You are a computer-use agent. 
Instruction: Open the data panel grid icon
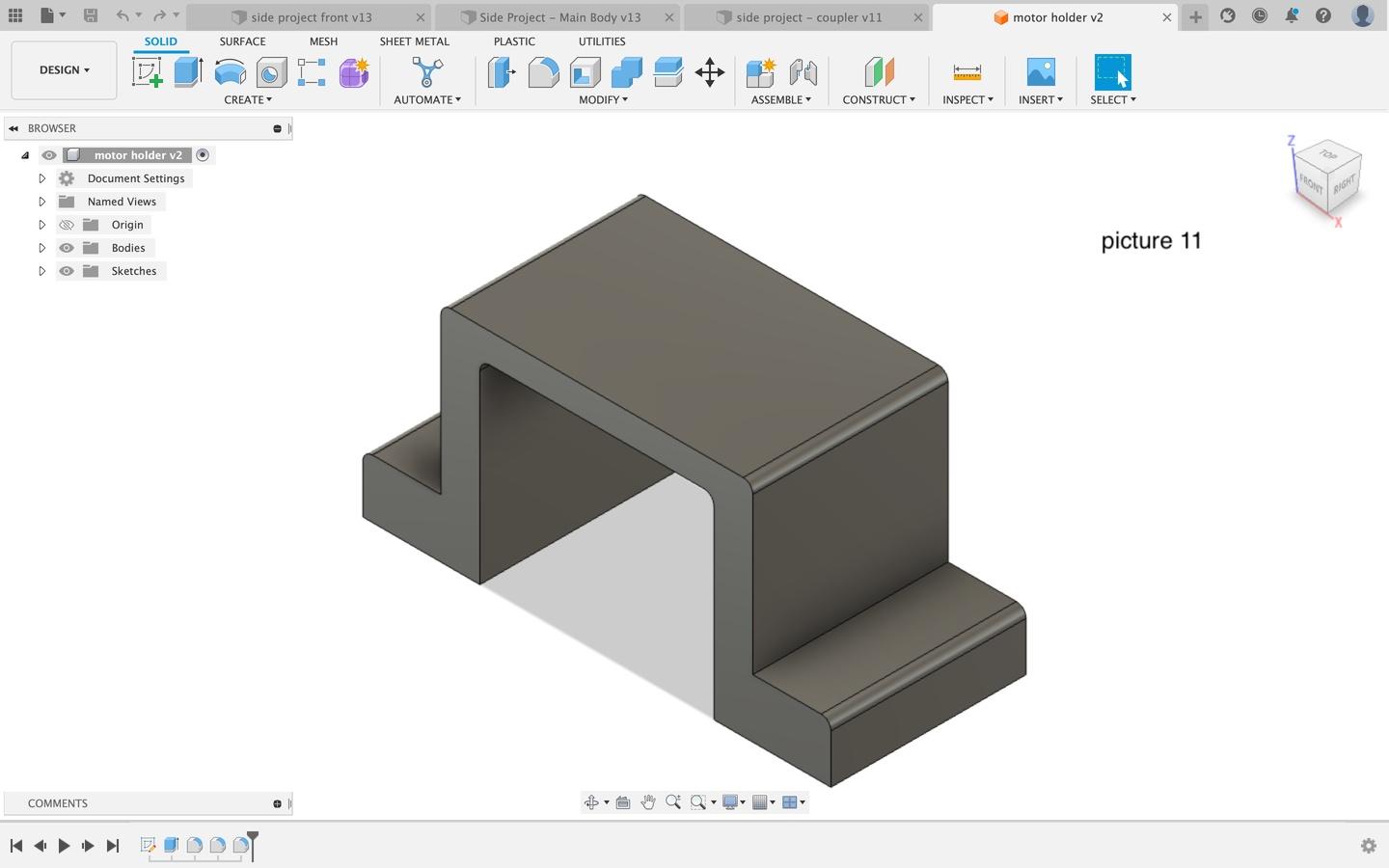(15, 15)
